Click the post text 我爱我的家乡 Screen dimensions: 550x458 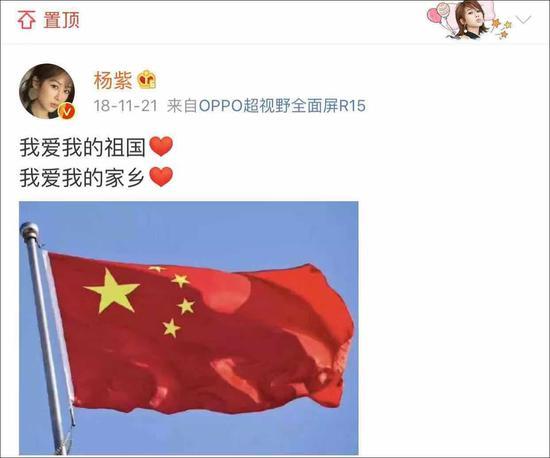click(x=82, y=177)
